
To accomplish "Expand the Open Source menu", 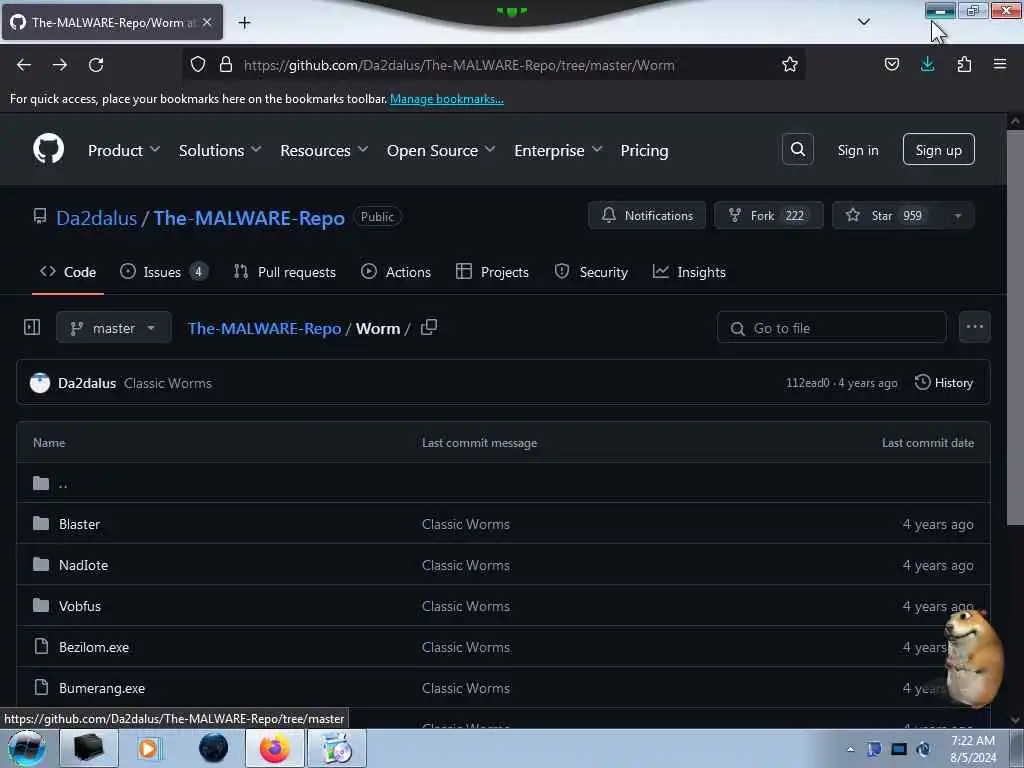I will (x=441, y=150).
